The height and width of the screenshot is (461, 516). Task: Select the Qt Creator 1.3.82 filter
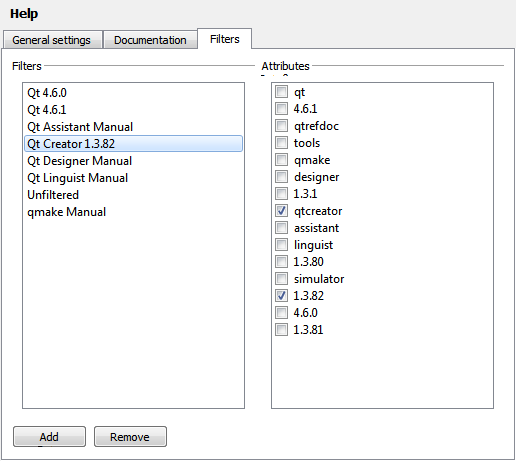tap(133, 144)
